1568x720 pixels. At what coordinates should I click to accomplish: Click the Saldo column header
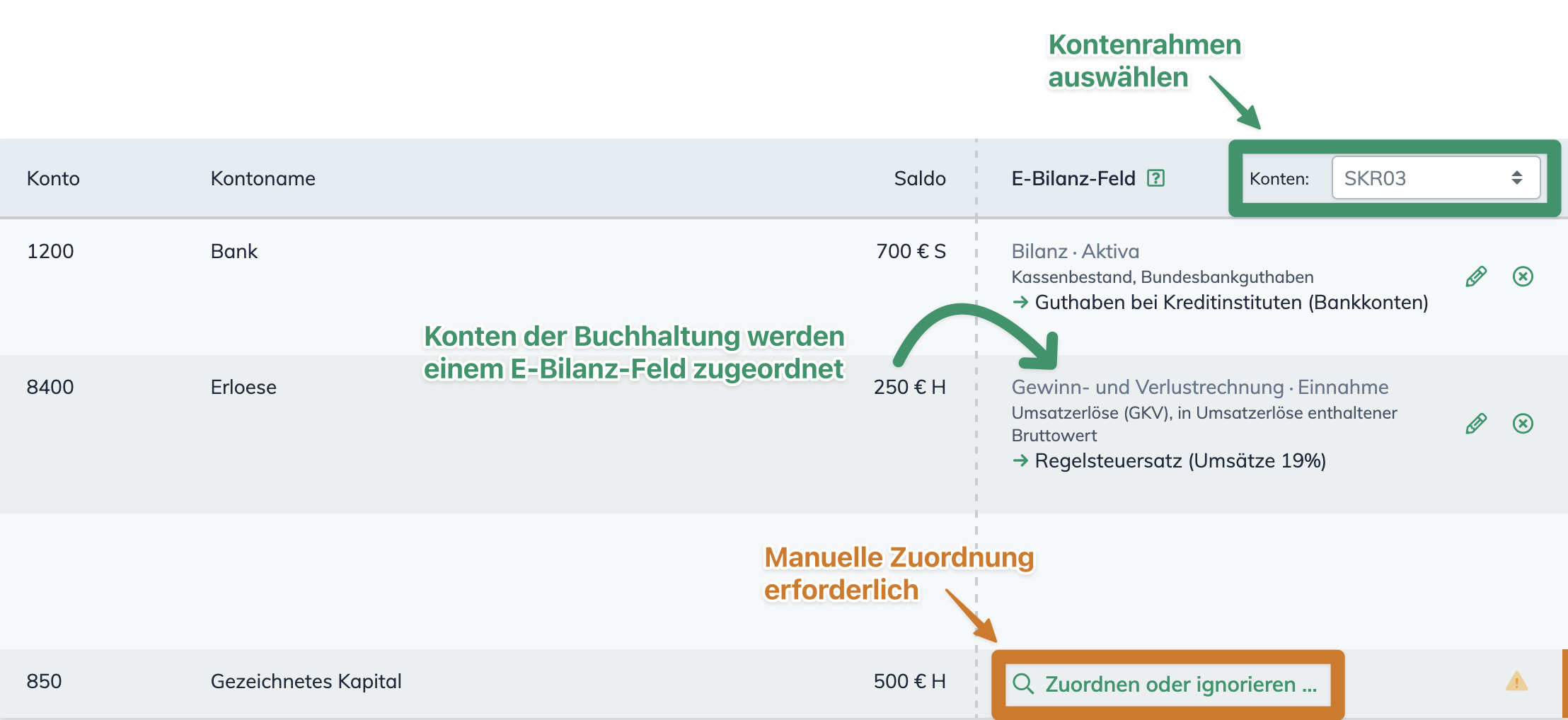click(x=921, y=178)
